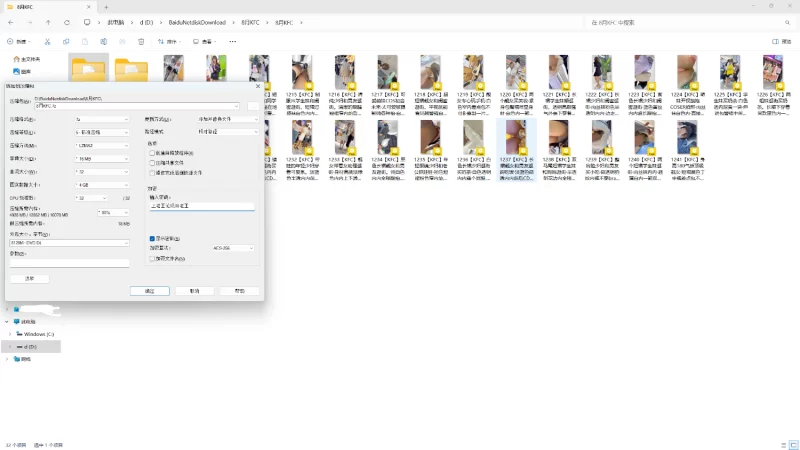800x450 pixels.
Task: Go up one folder level
Action: click(48, 22)
